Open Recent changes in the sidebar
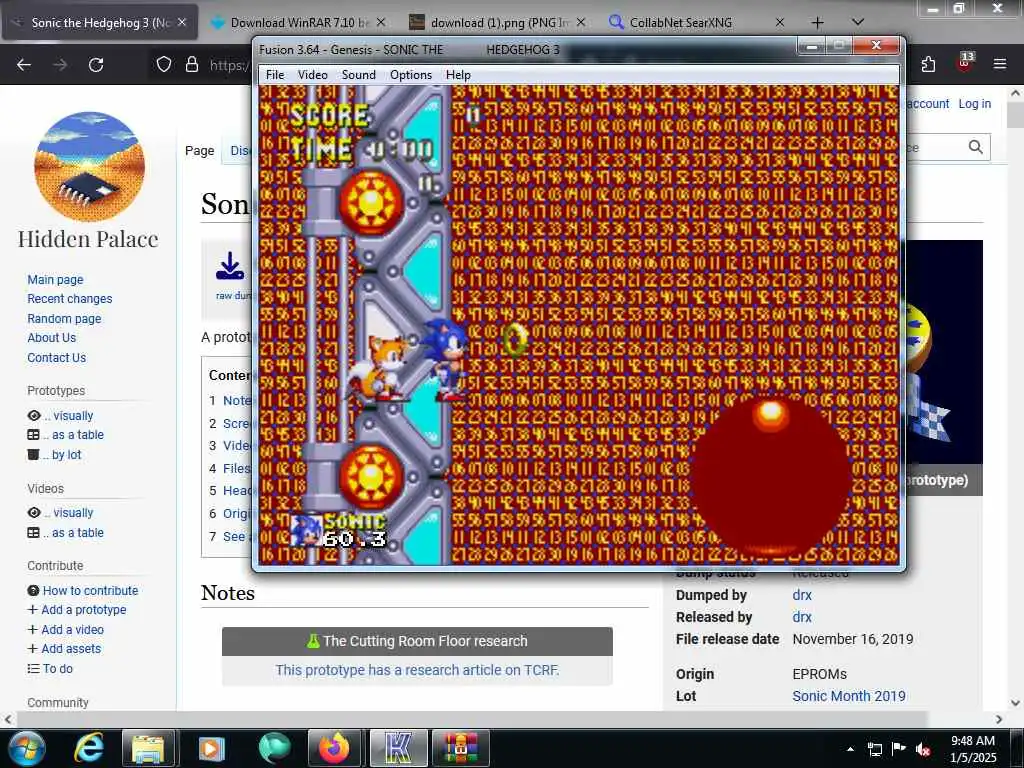Screen dimensions: 1024x768 pos(70,298)
